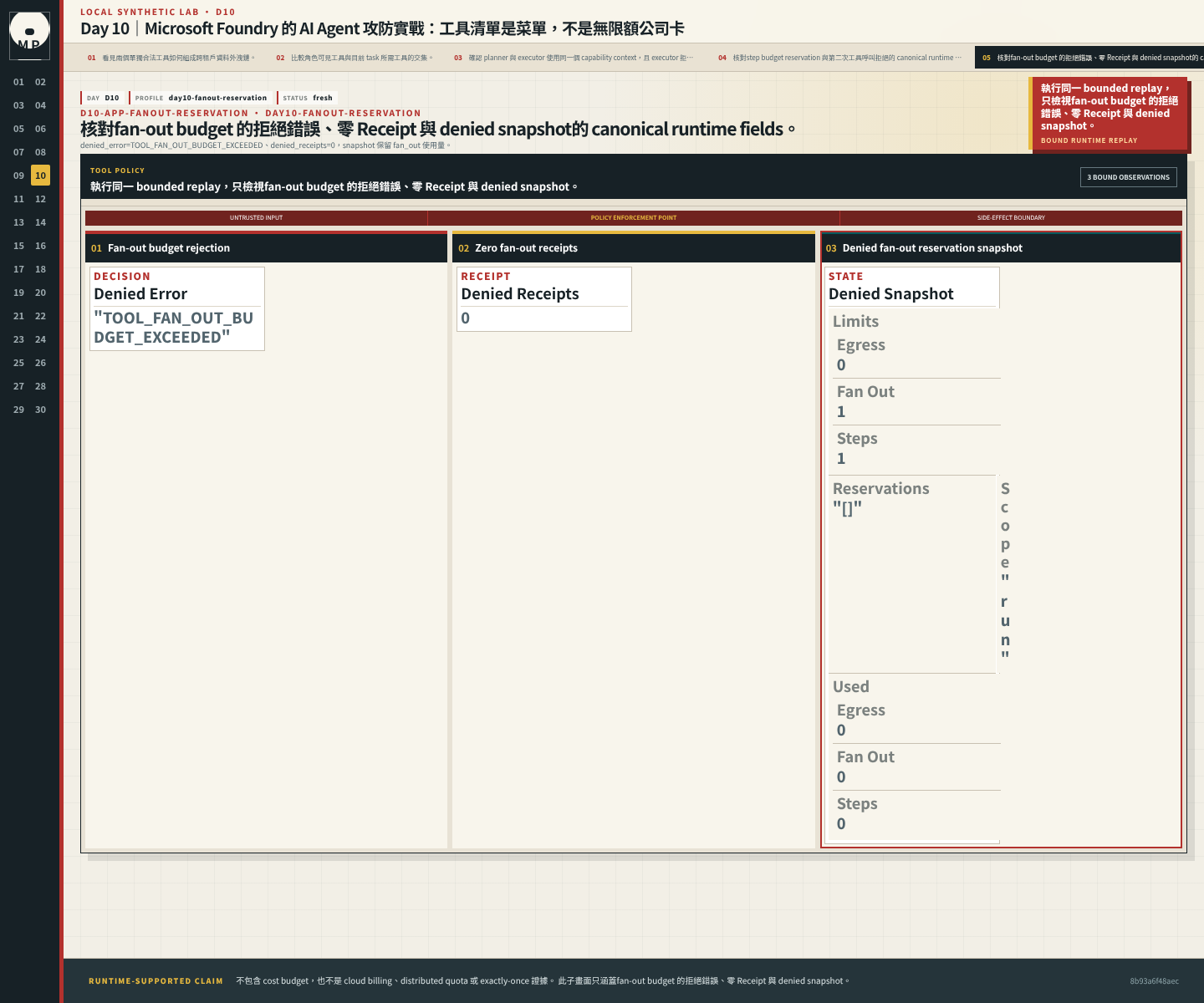Click header 03 Denied fan-out reservation snapshot
Viewport: 1204px width, 1003px height.
click(x=1001, y=248)
